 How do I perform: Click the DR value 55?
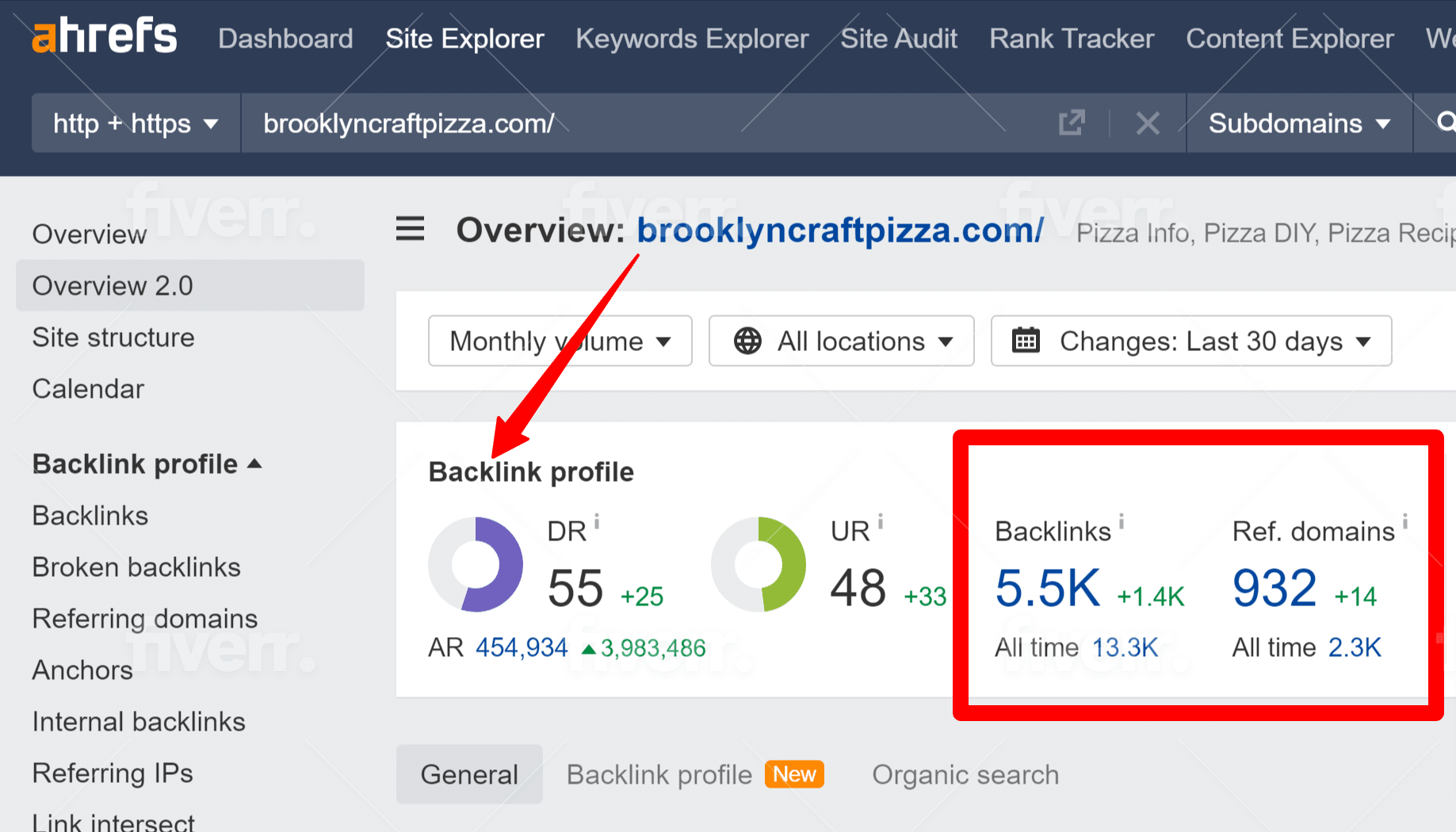575,588
